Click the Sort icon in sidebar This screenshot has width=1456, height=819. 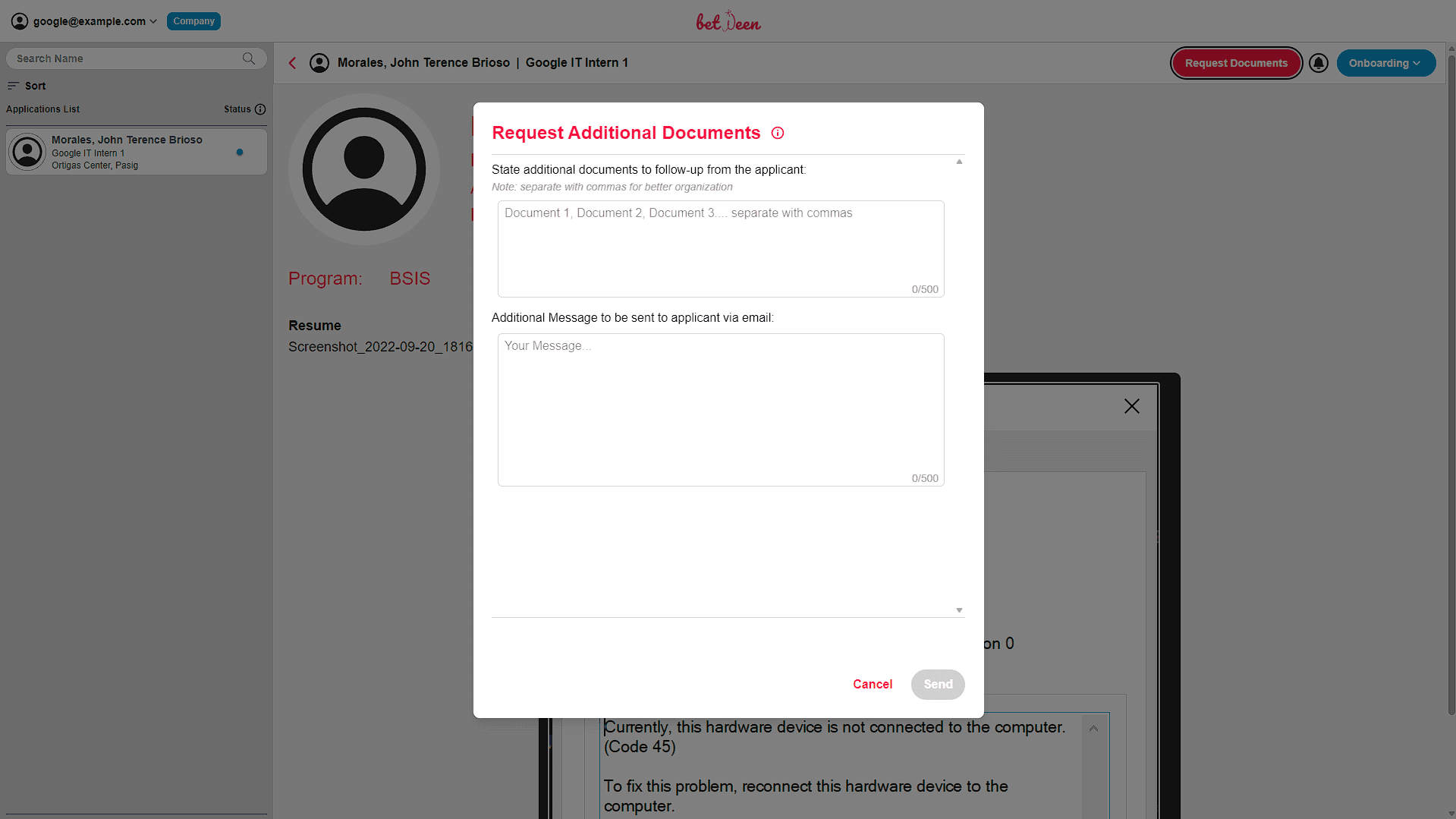point(13,86)
